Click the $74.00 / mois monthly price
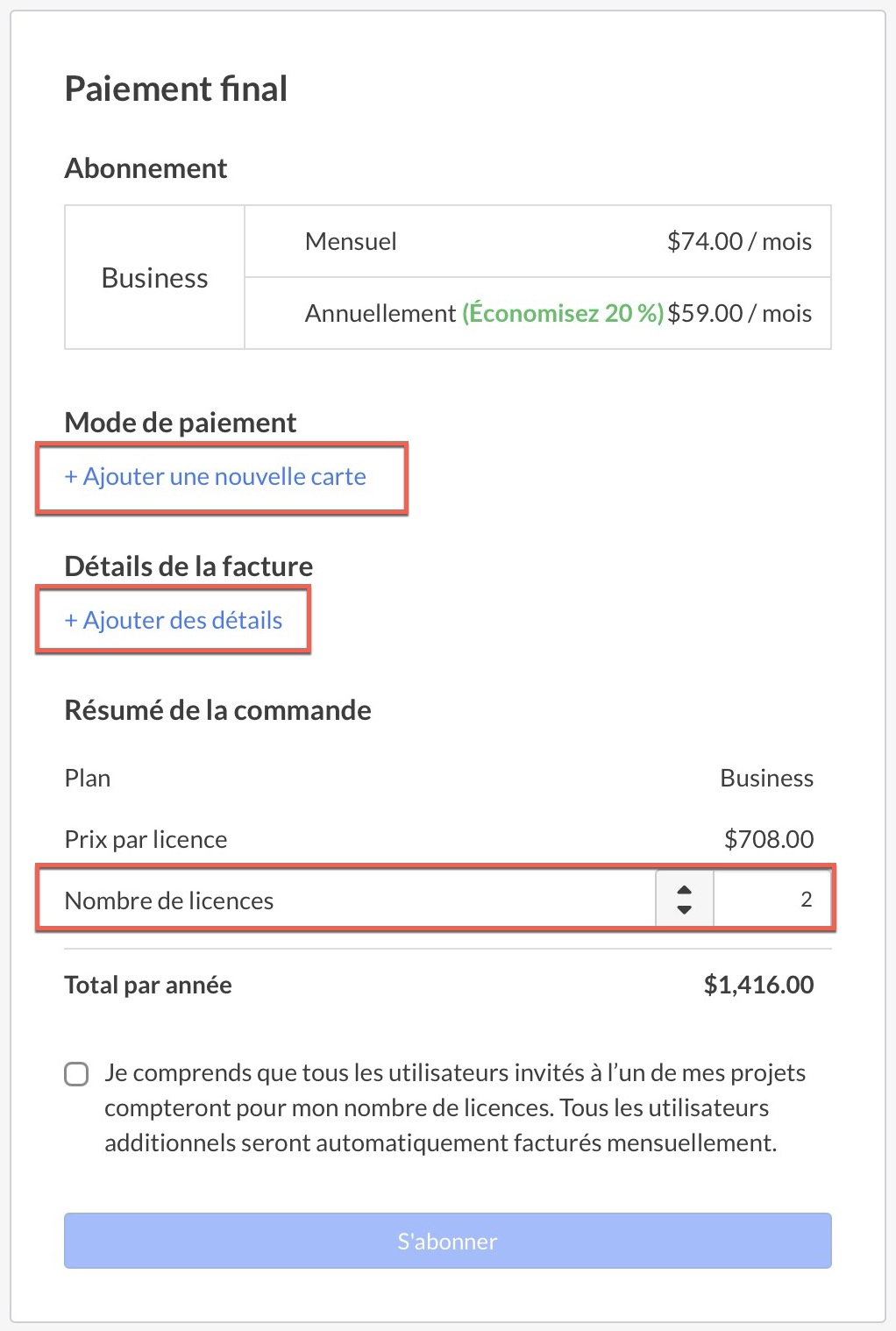Viewport: 896px width, 1331px height. 739,242
